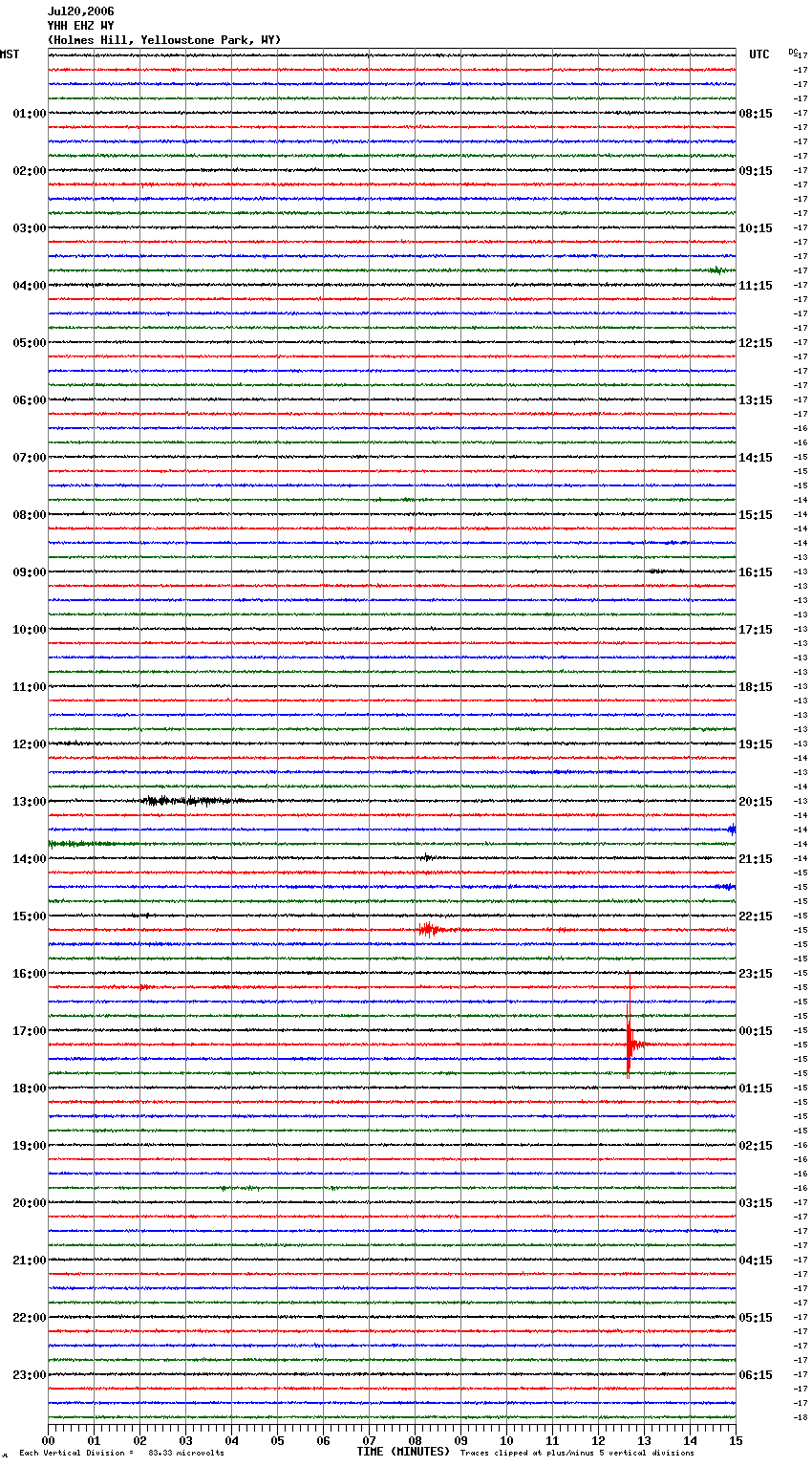The height and width of the screenshot is (1466, 812).
Task: Click the '16:15' UTC time label
Action: [756, 572]
